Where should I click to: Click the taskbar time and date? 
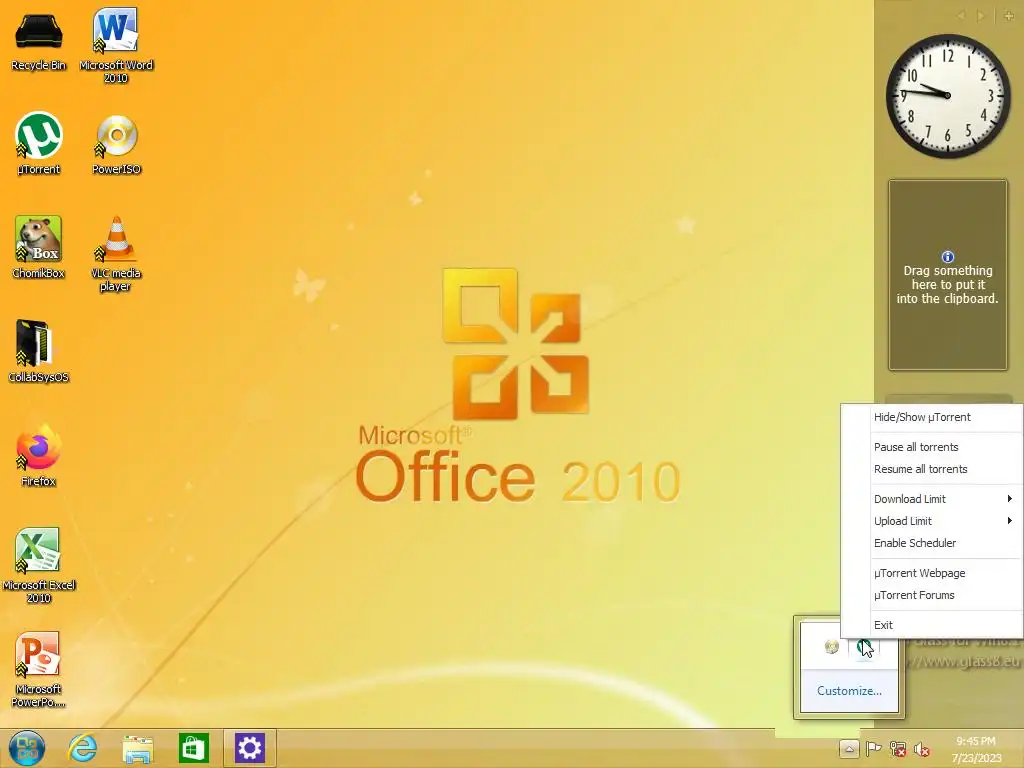(976, 749)
